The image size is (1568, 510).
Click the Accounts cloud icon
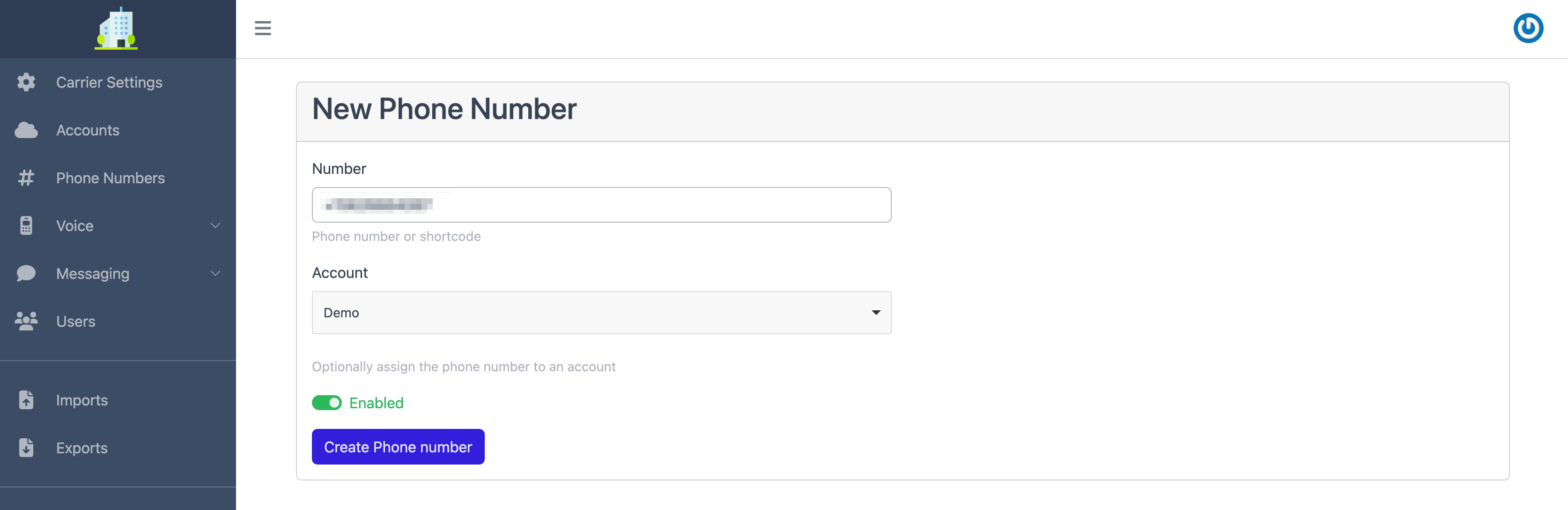(26, 130)
